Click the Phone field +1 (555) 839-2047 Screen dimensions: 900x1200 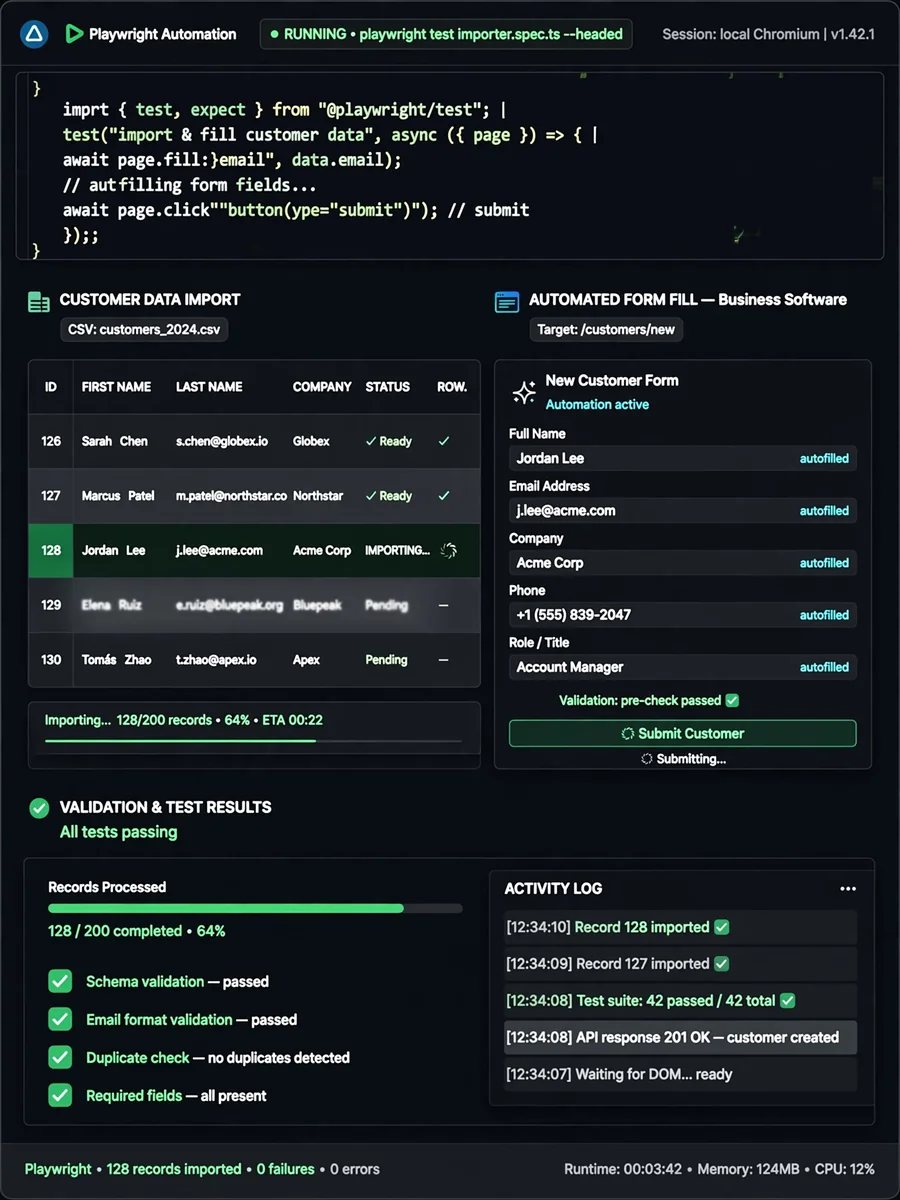tap(683, 615)
